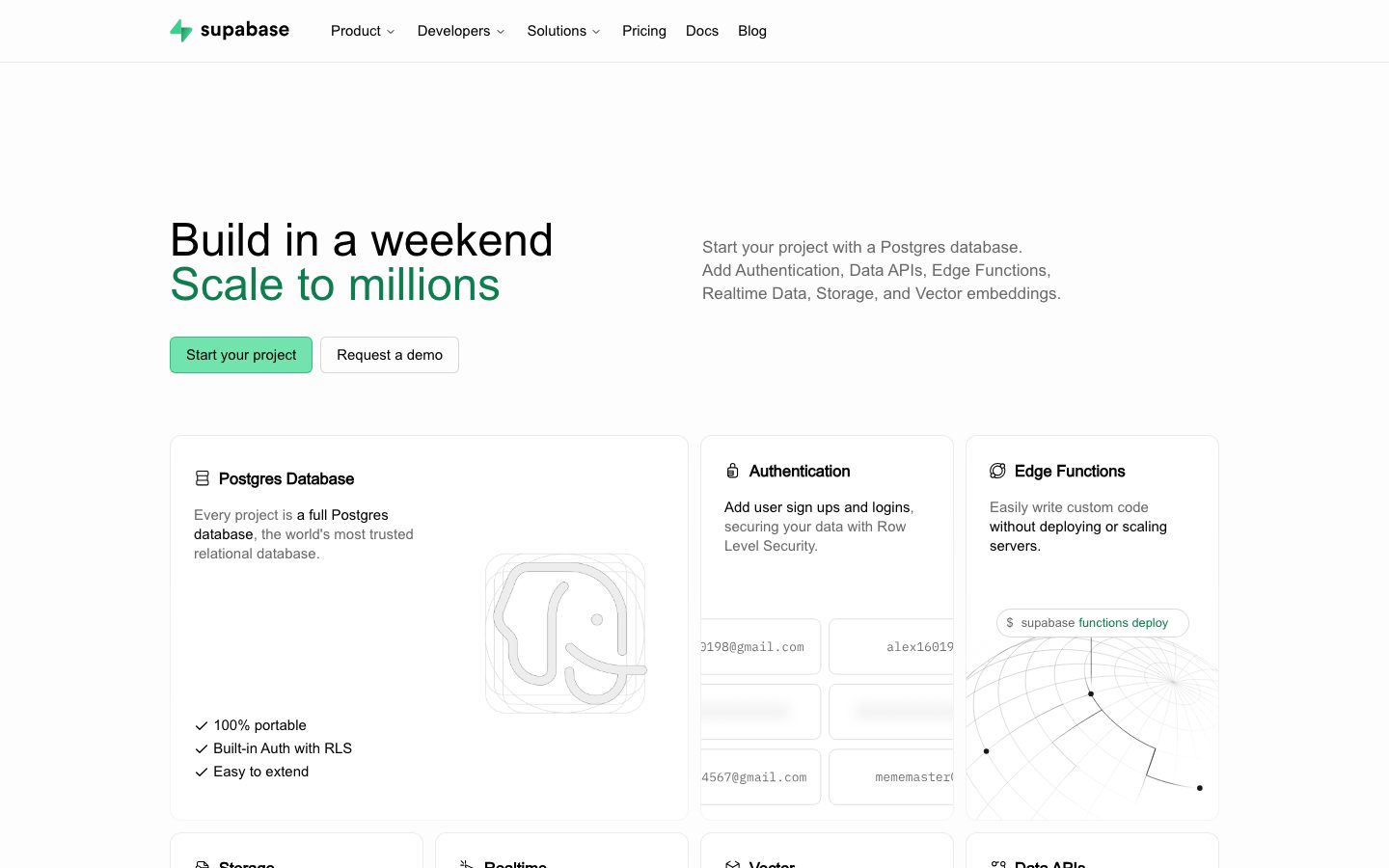Click the Supabase lightning bolt logo
Screen dimensions: 1389x868
pos(181,31)
